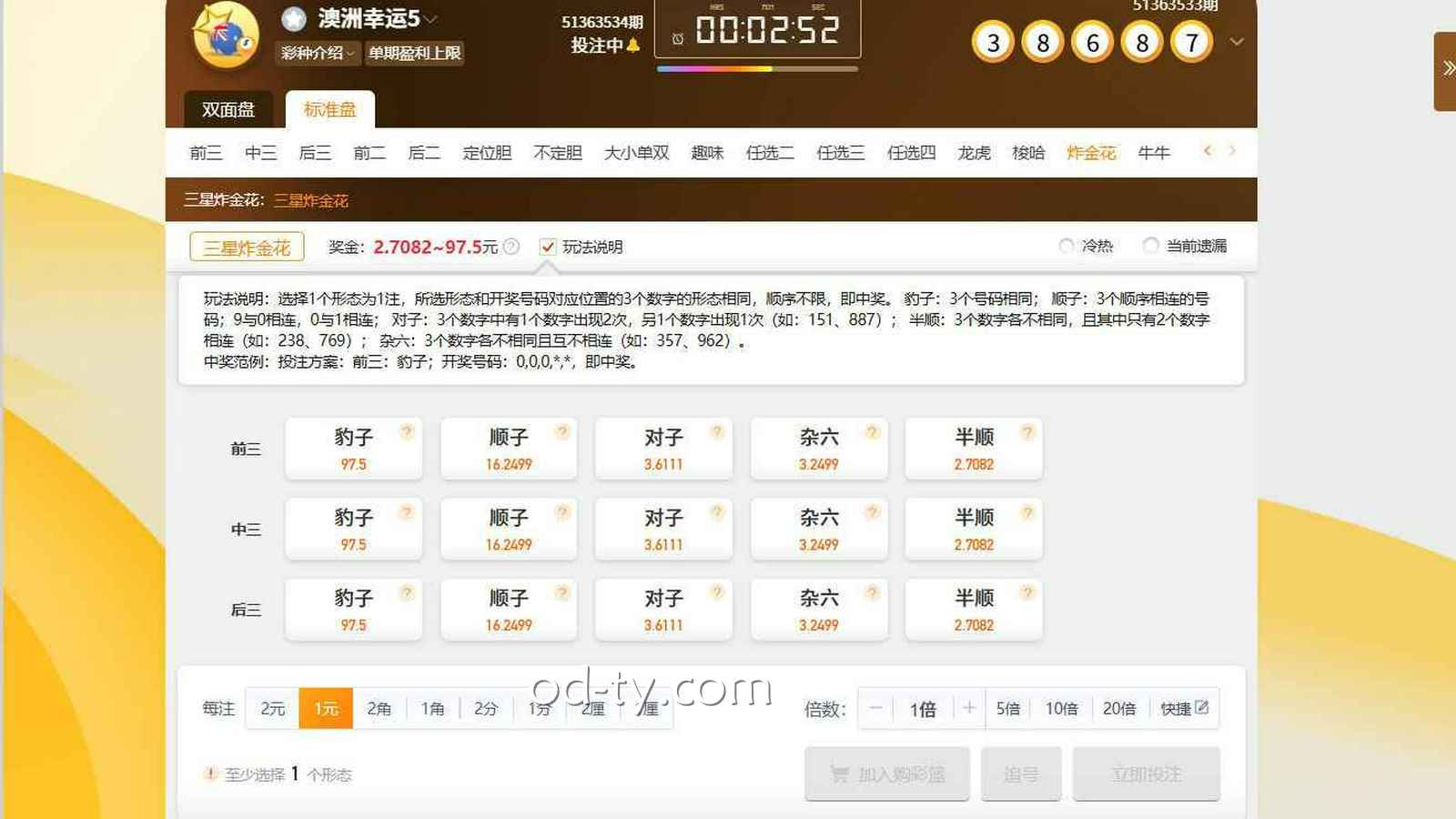
Task: Click the countdown progress bar
Action: 757,68
